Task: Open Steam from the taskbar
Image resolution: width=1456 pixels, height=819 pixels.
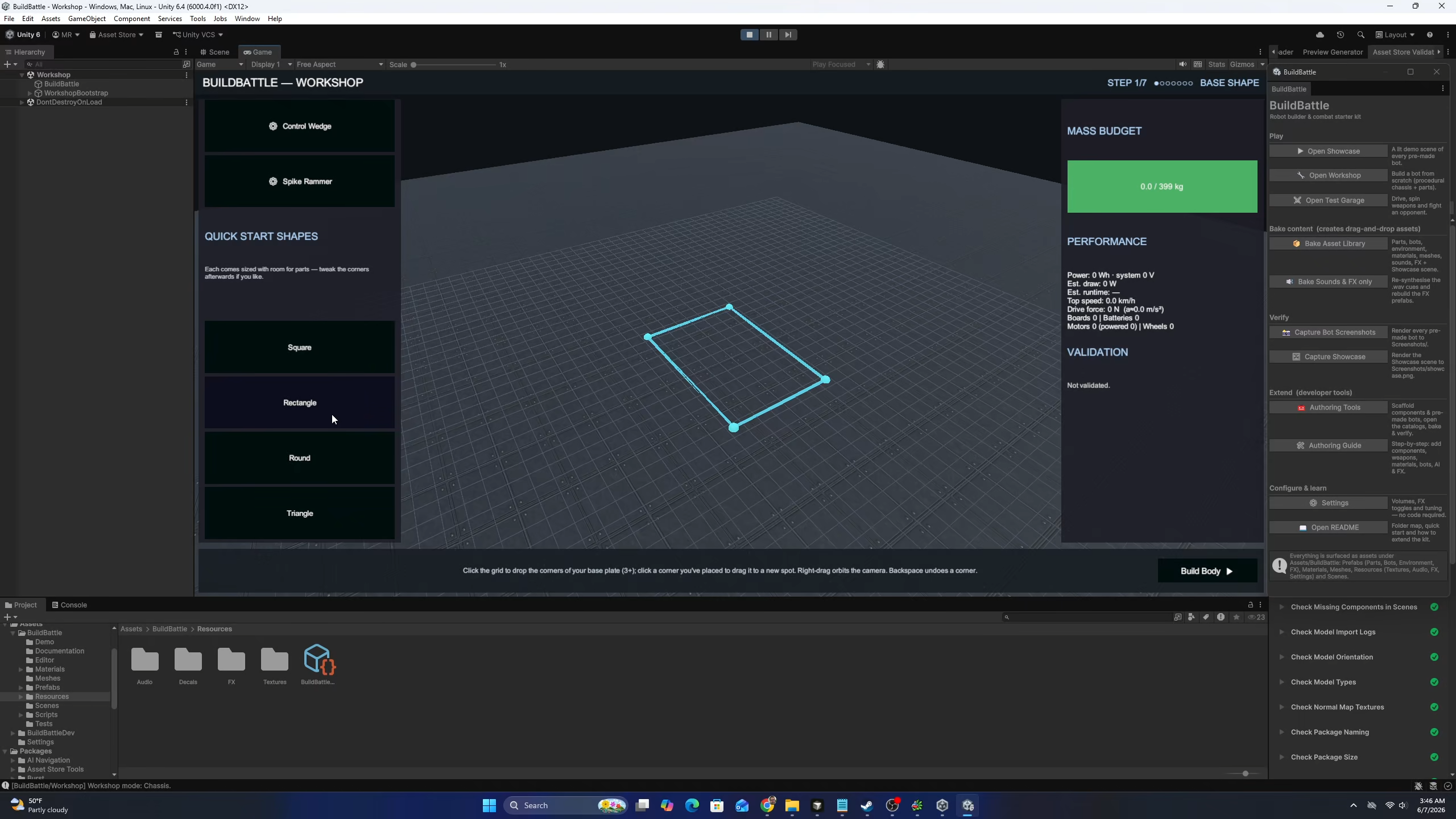Action: click(x=867, y=805)
